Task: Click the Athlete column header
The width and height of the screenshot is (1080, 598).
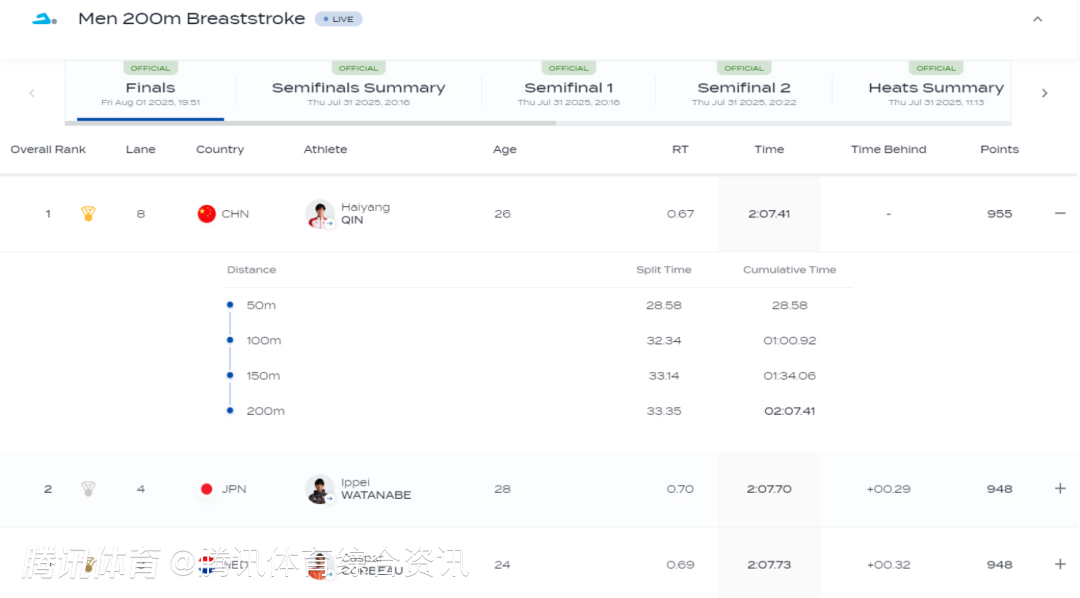Action: [x=325, y=150]
